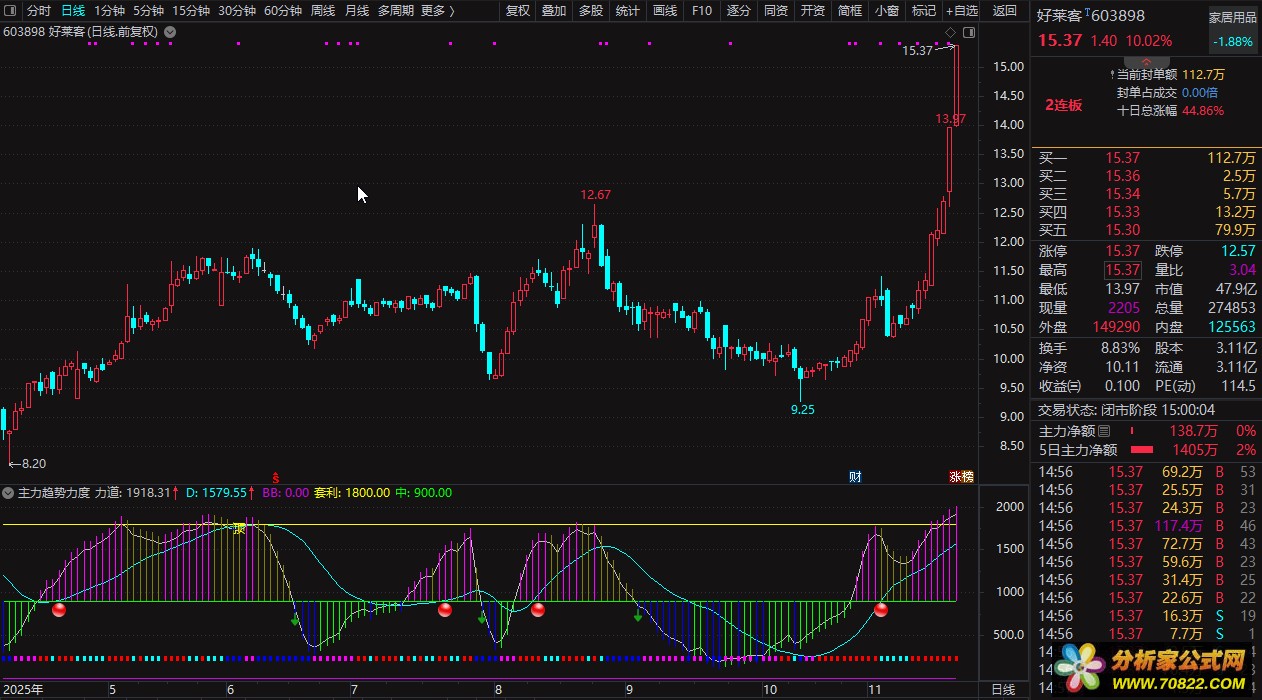Toggle the left sidebar panel icon
This screenshot has width=1262, height=700.
coord(10,11)
